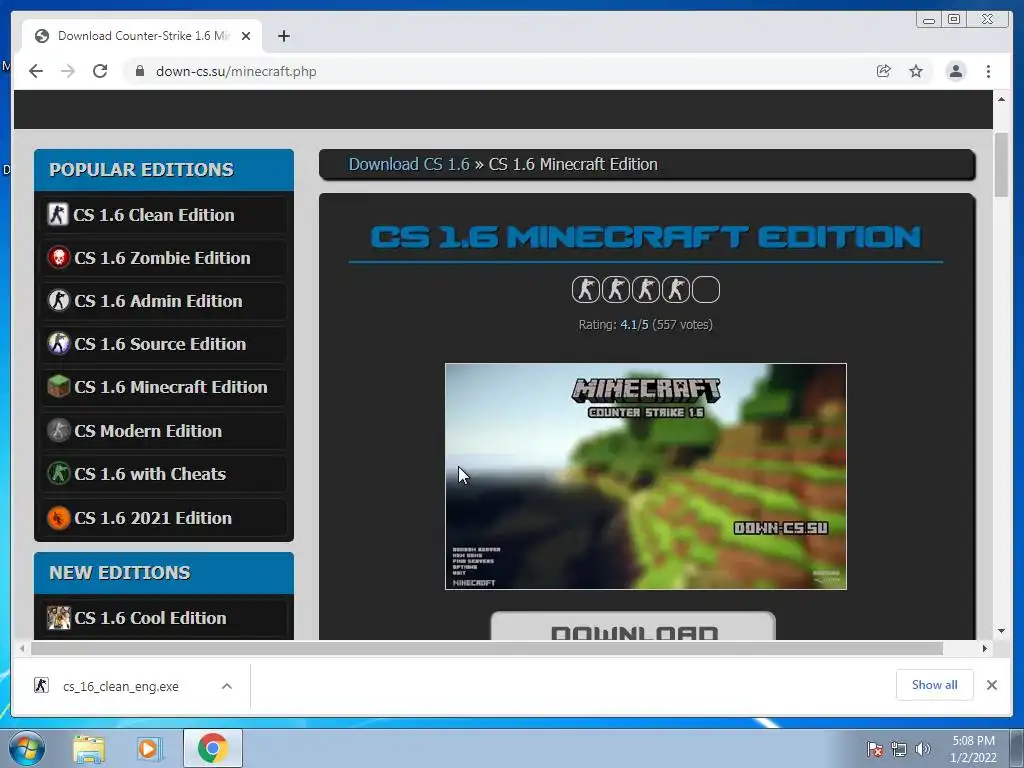Screen dimensions: 1024x768
Task: Click the padlock site info icon
Action: [x=139, y=71]
